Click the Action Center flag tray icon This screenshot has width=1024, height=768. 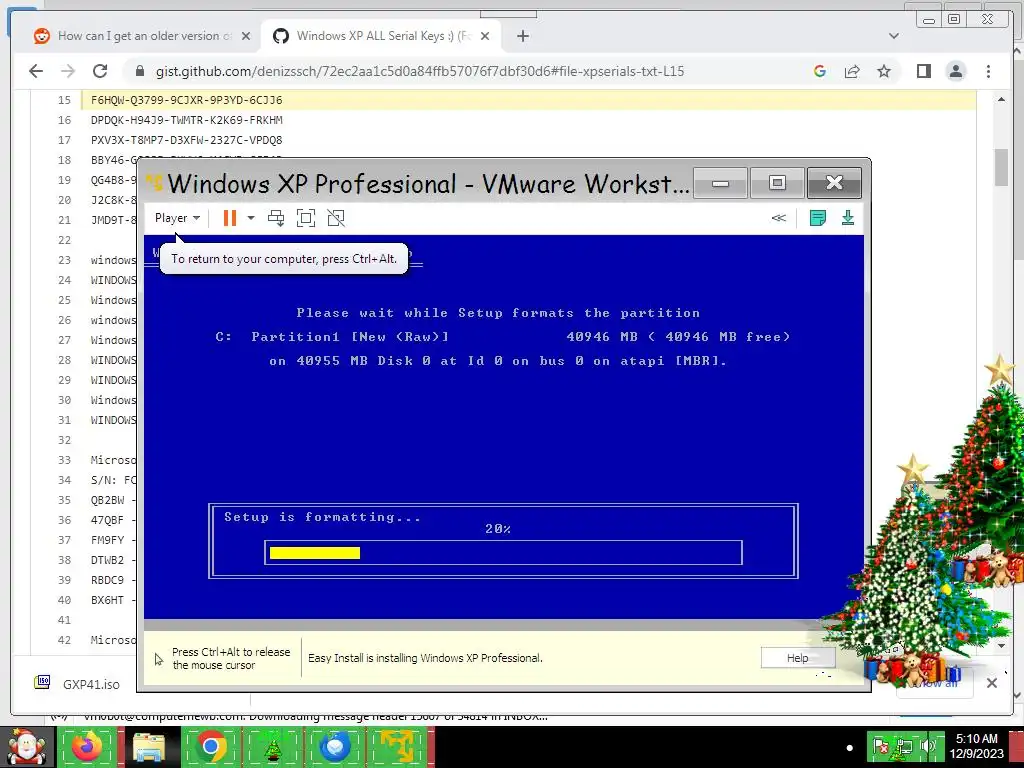pyautogui.click(x=882, y=746)
